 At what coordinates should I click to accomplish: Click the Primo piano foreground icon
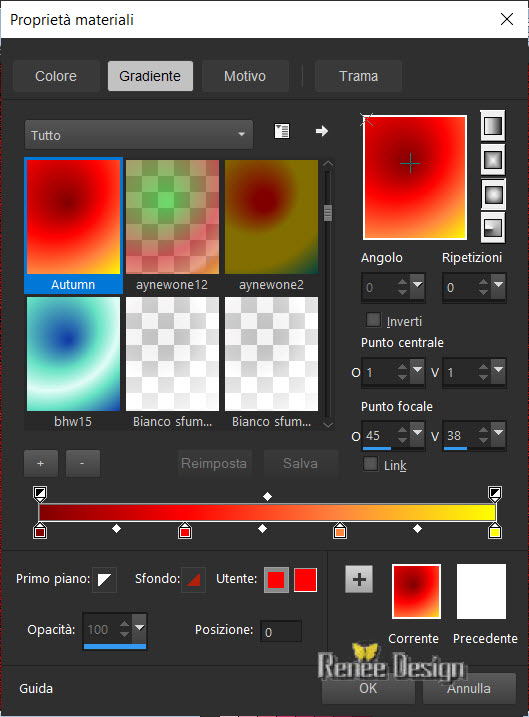[104, 580]
